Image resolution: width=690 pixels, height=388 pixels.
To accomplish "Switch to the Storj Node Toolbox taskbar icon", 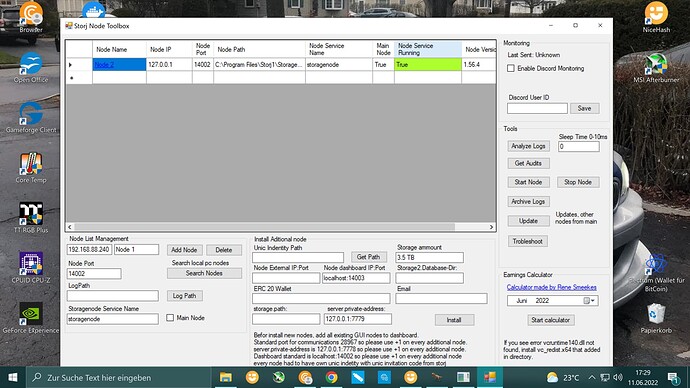I will [490, 377].
